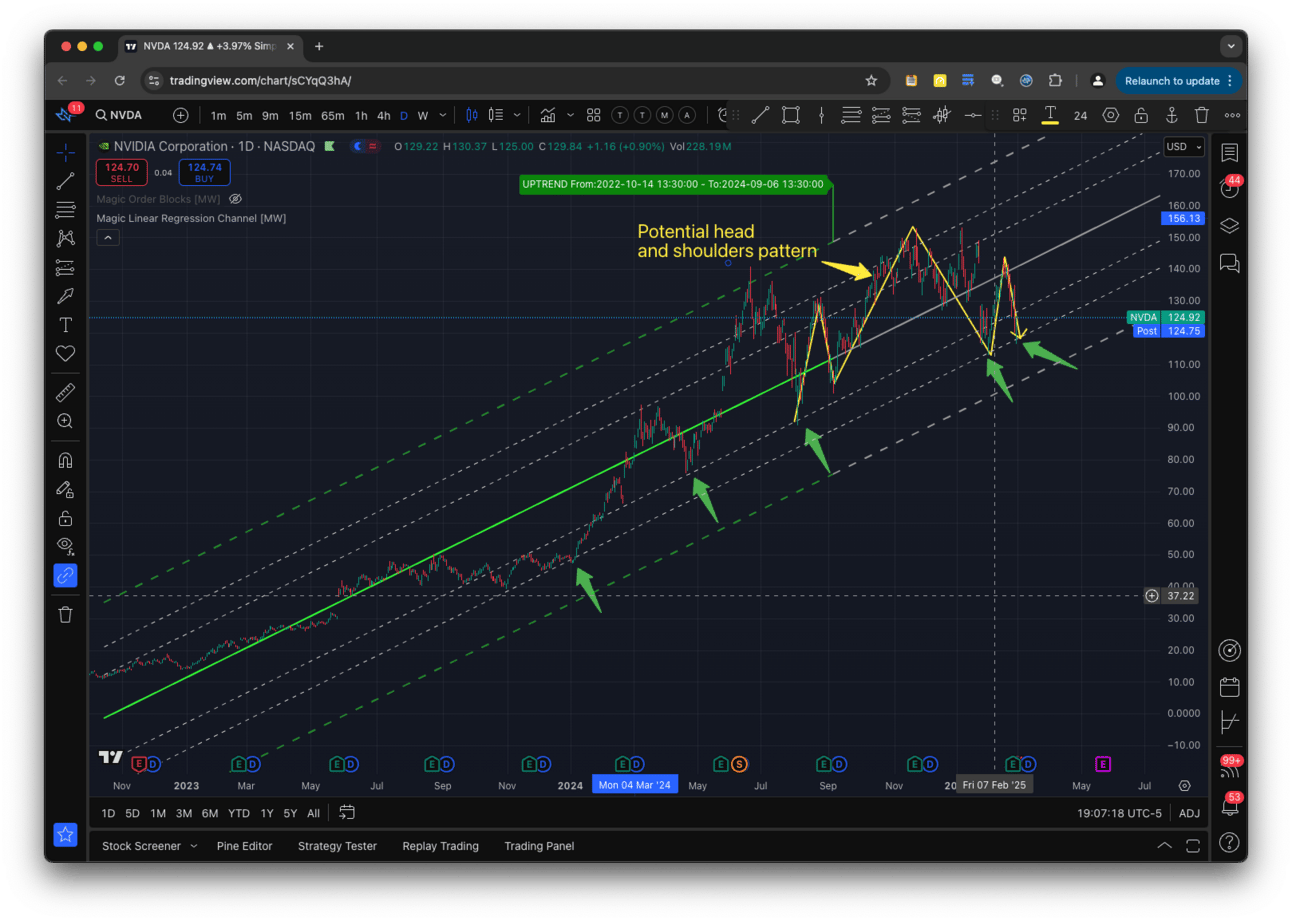Open the indicator templates grid

click(x=593, y=115)
